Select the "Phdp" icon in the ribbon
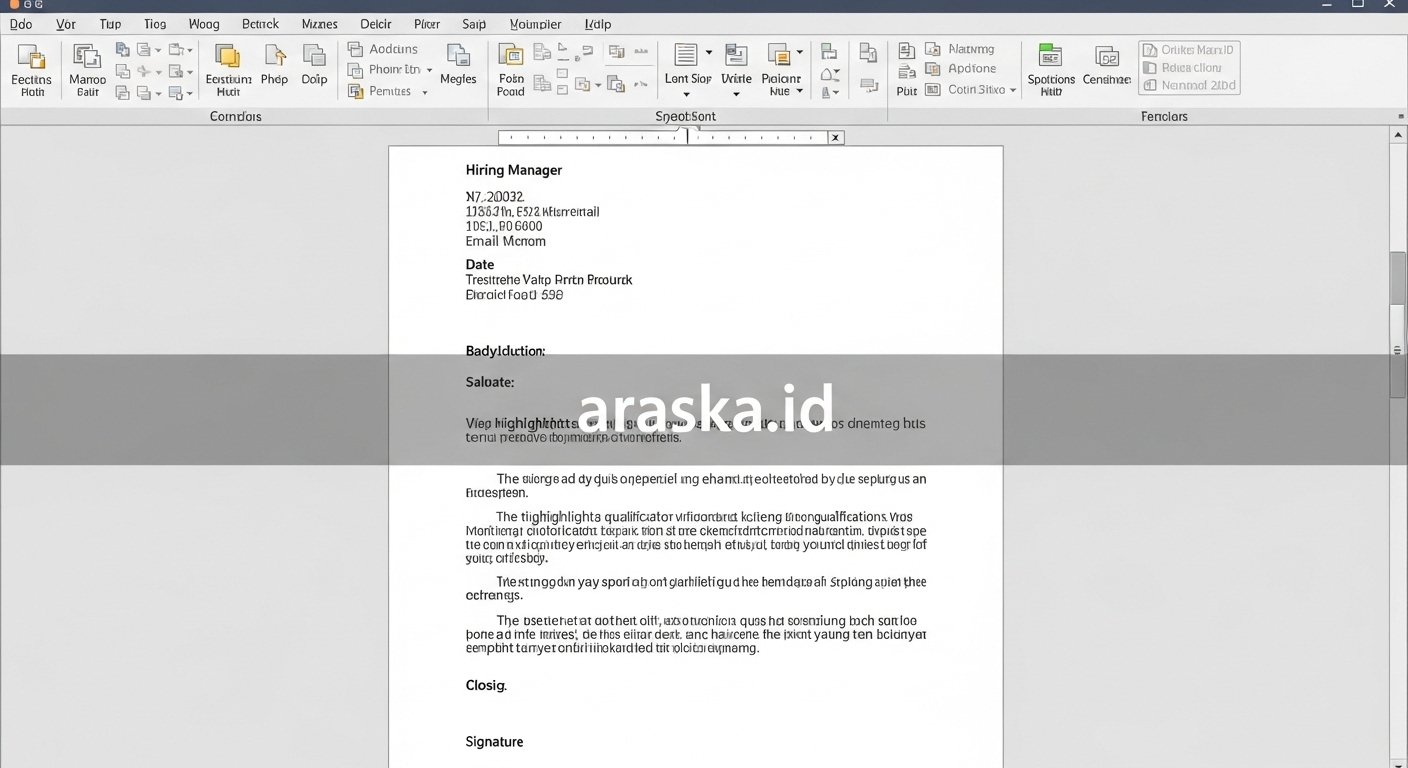 274,65
